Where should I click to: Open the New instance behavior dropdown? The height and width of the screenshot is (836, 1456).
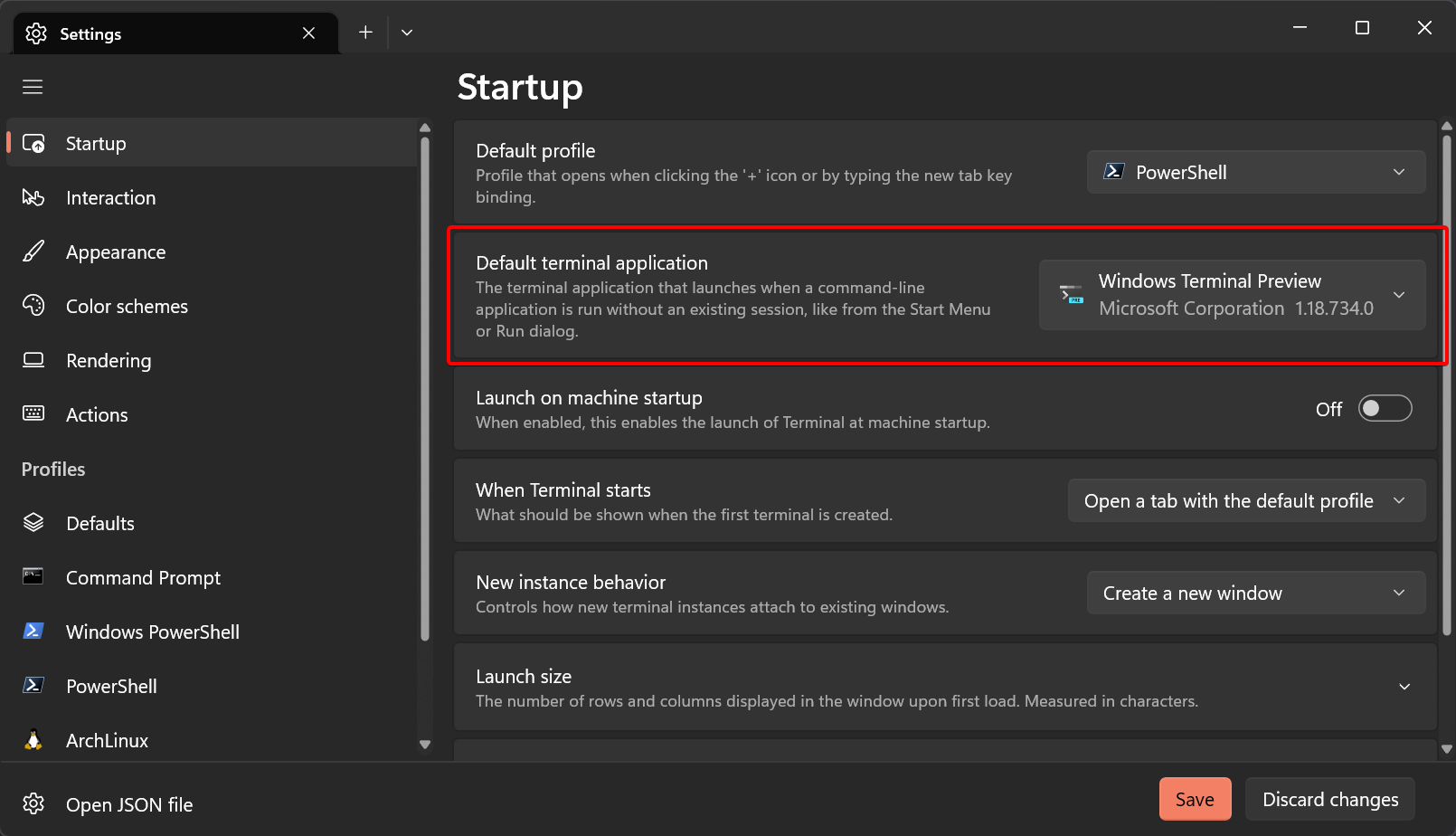click(x=1255, y=593)
